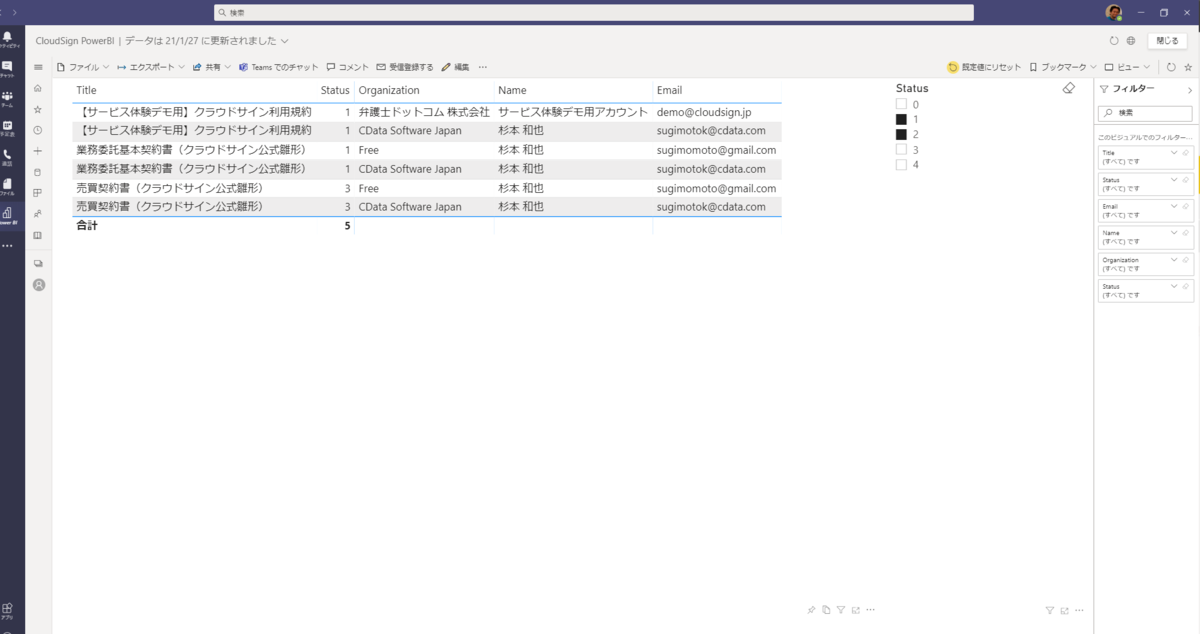Viewport: 1200px width, 634px height.
Task: Open the ブックマーク dropdown
Action: point(1063,67)
